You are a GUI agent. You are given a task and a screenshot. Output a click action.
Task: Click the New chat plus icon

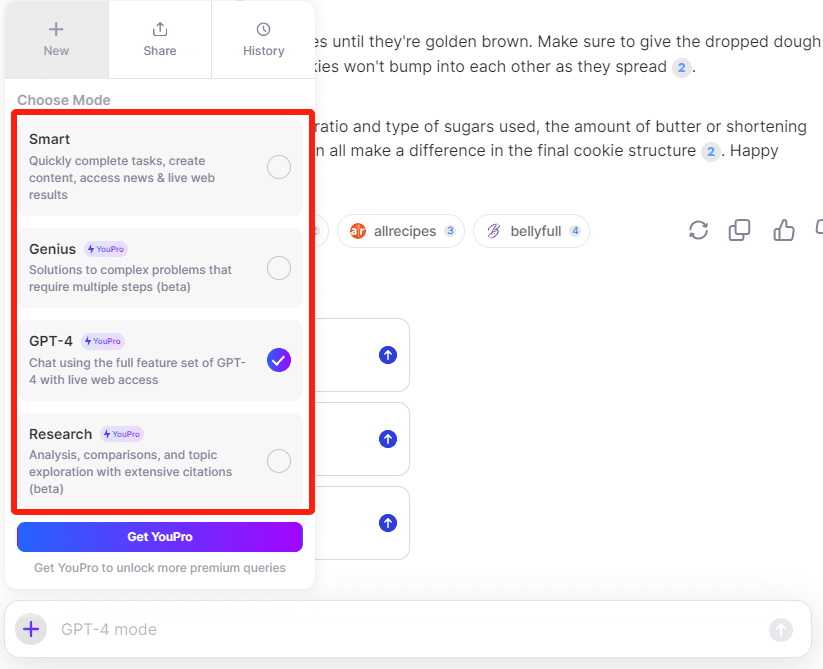(x=56, y=30)
